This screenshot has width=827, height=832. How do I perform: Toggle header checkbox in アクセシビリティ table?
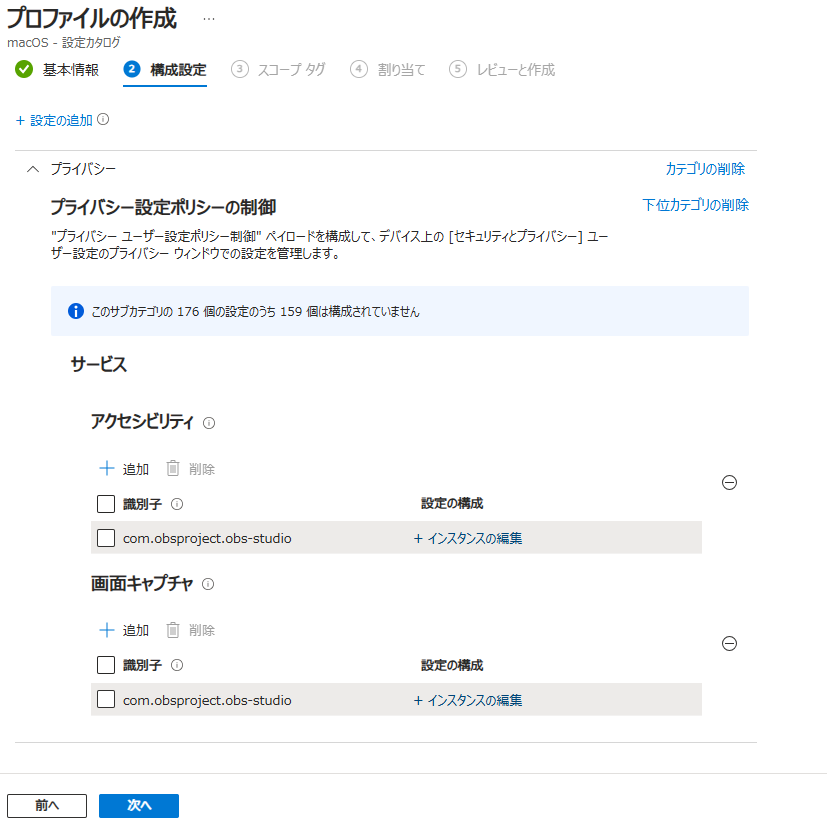(x=106, y=504)
